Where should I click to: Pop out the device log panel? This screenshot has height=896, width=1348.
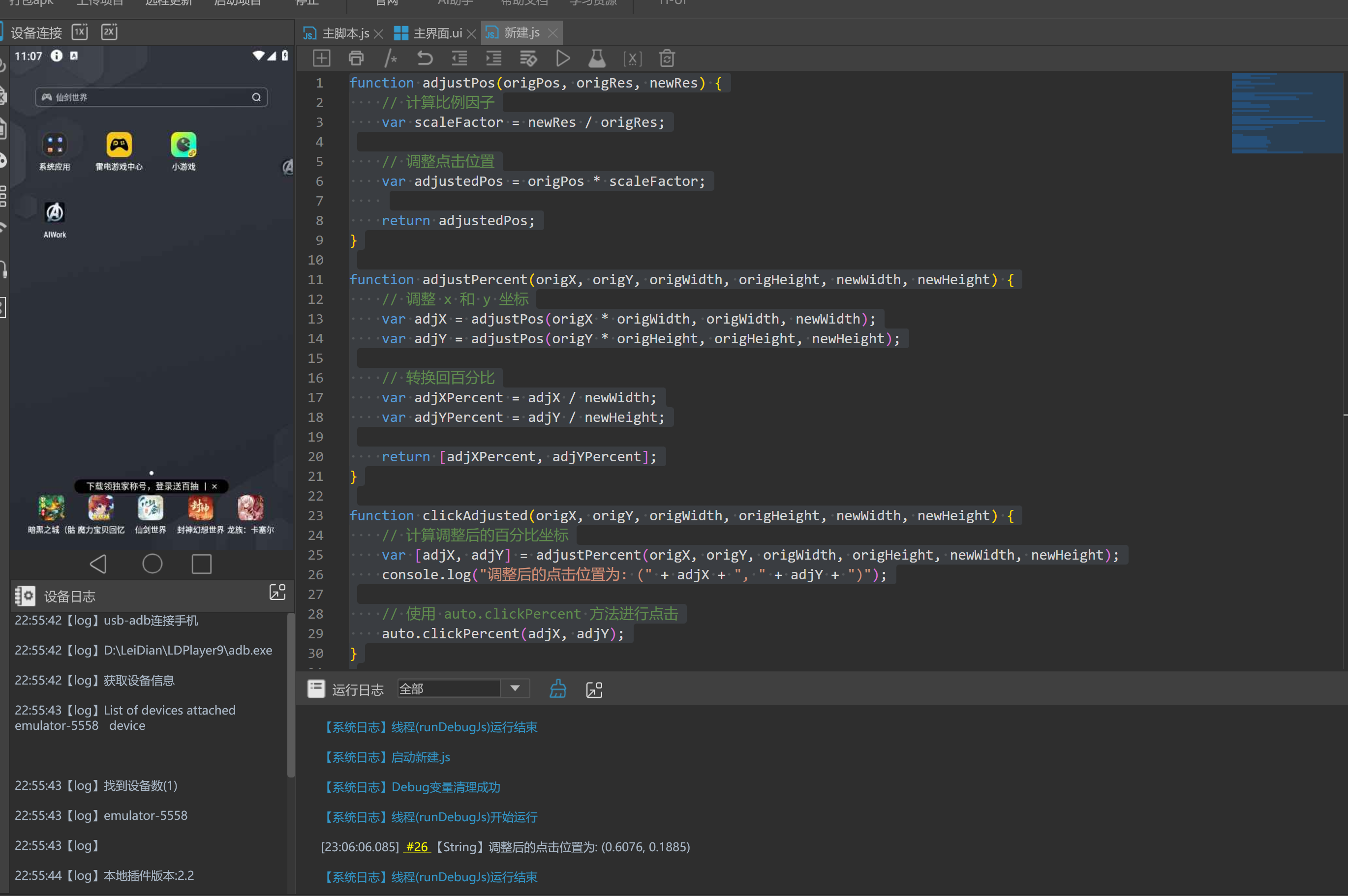(277, 593)
